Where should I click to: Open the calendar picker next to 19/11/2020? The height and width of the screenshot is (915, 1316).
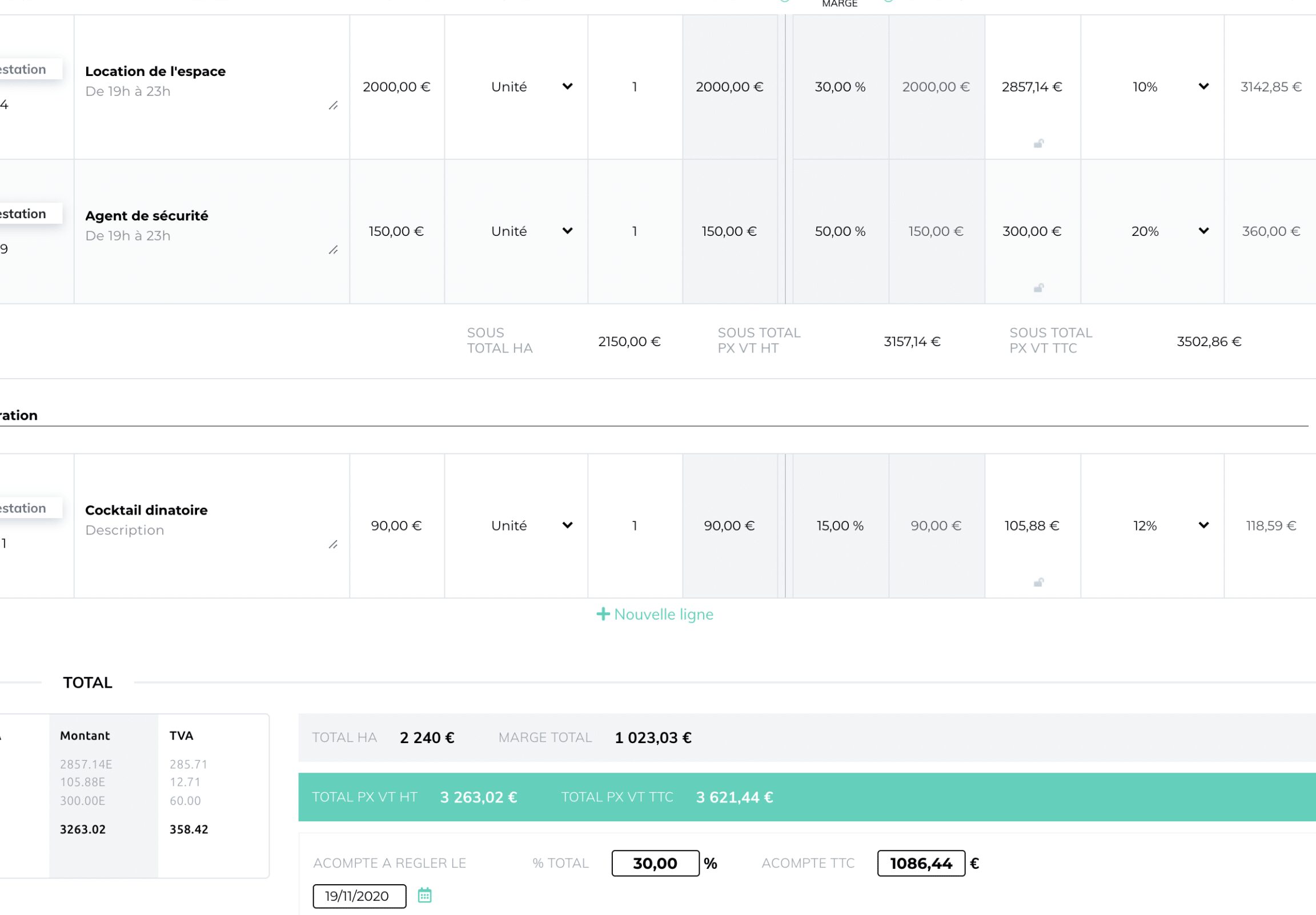click(x=425, y=896)
